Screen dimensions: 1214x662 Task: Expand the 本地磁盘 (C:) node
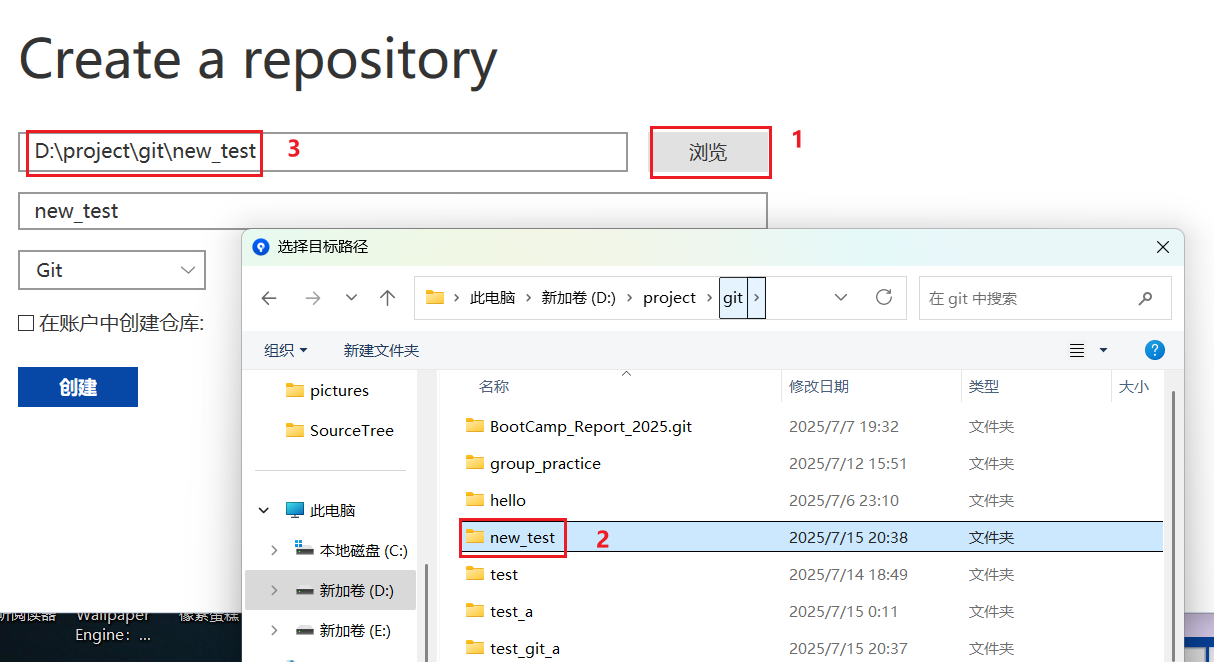click(275, 550)
